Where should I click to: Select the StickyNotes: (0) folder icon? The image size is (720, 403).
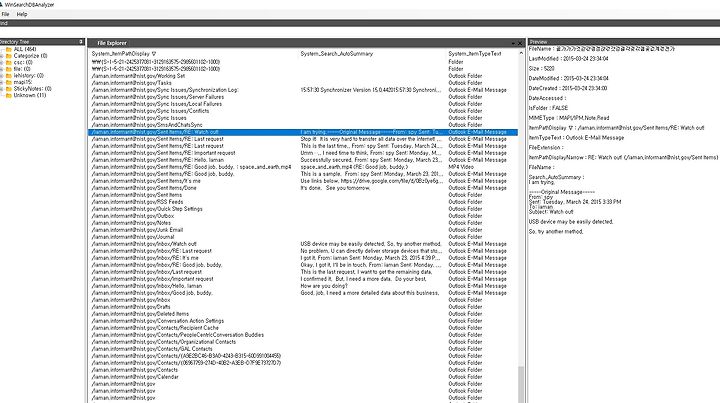[9, 89]
